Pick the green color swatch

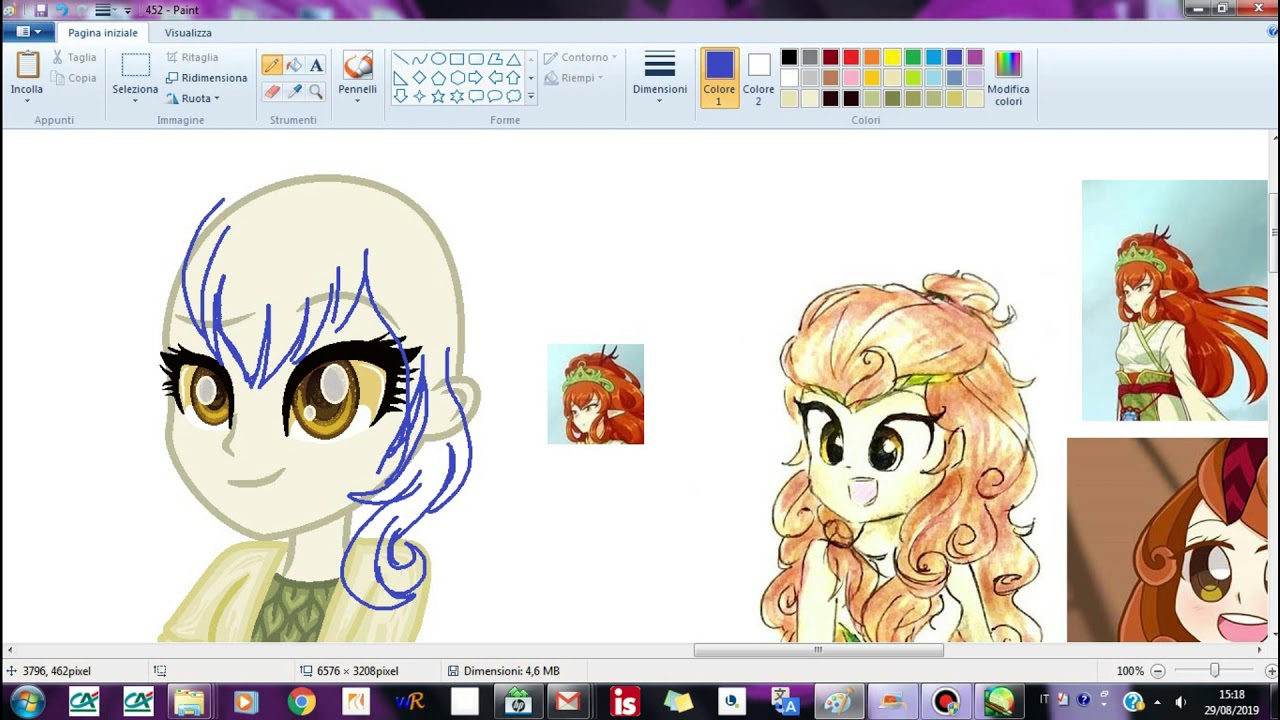coord(913,58)
